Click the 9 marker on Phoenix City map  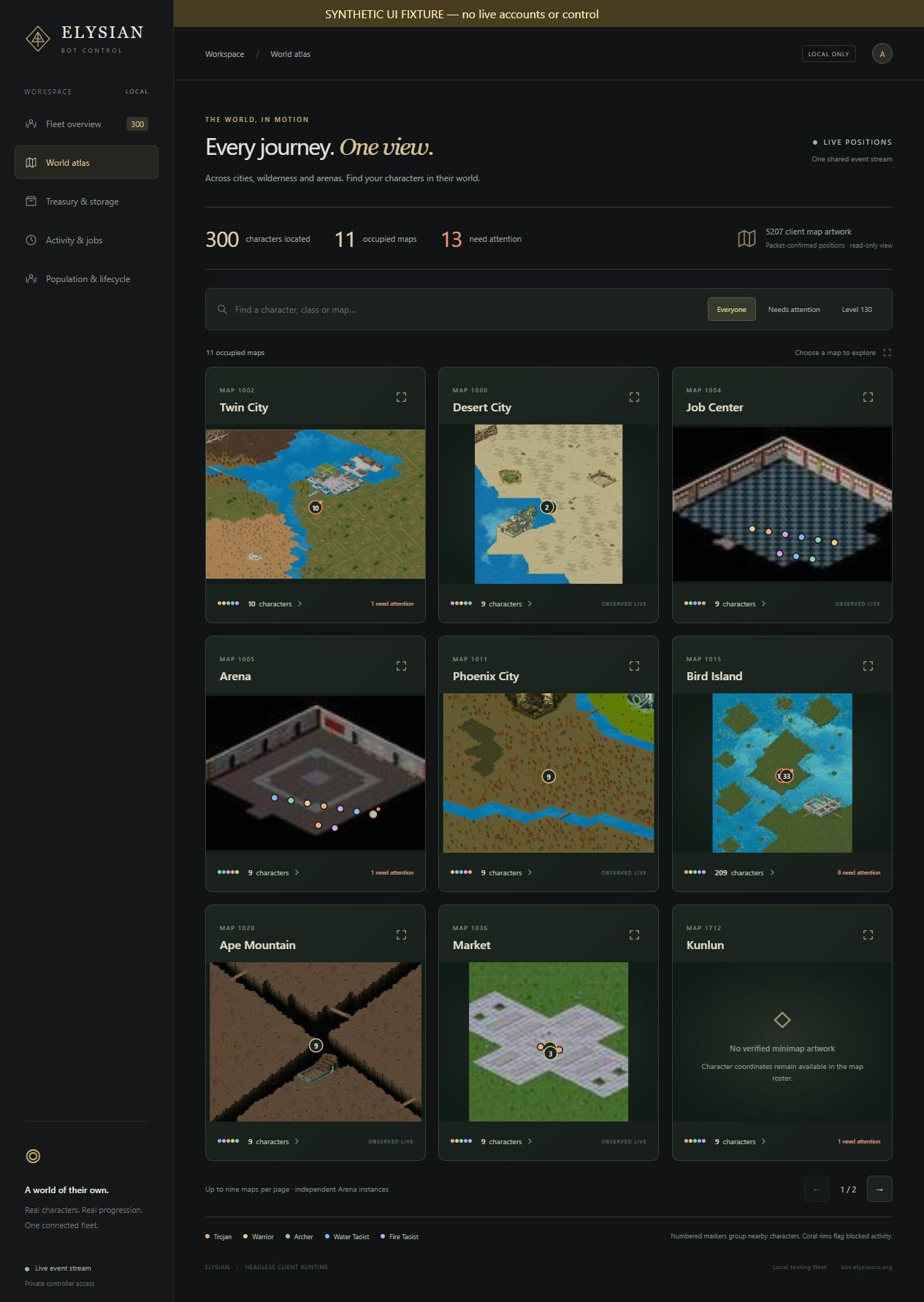click(x=549, y=776)
